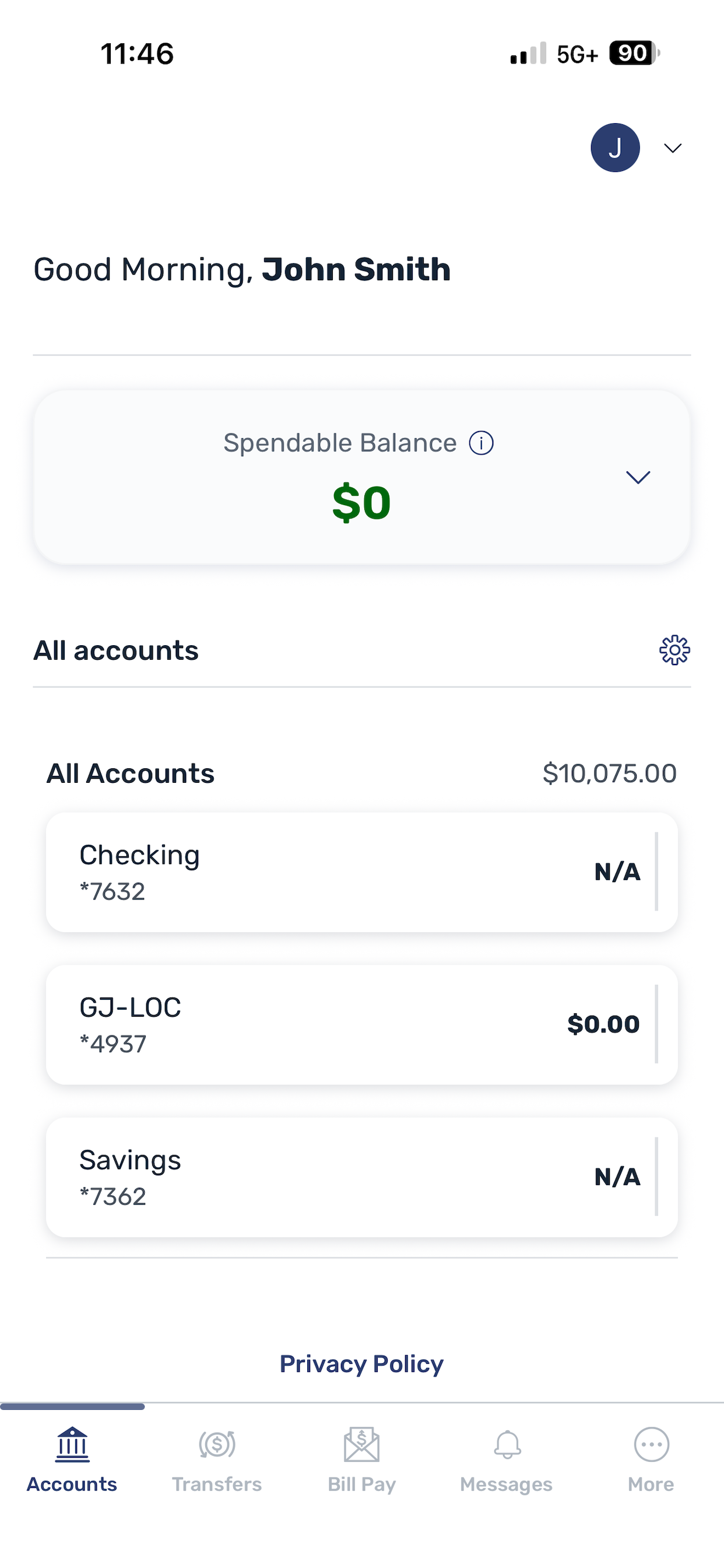Open the Checking *7632 account

(x=362, y=871)
